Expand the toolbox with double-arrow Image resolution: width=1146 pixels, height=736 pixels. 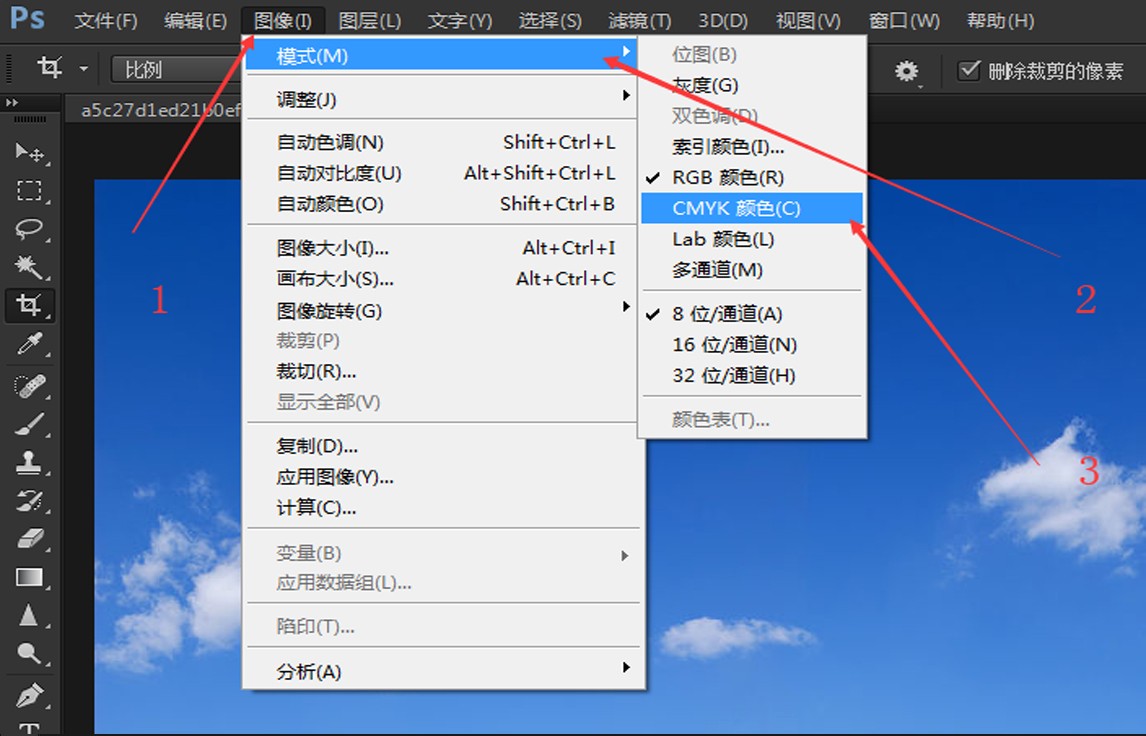coord(12,103)
